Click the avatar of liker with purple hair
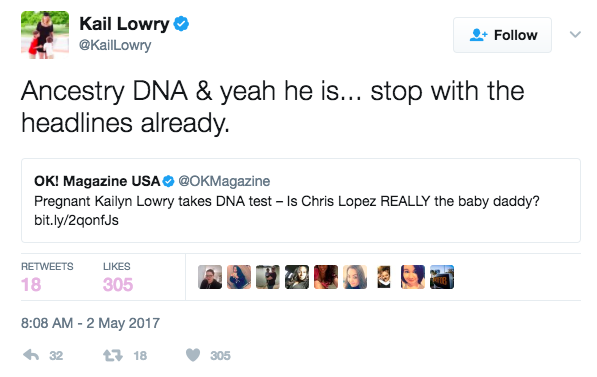This screenshot has width=597, height=377. pyautogui.click(x=413, y=277)
